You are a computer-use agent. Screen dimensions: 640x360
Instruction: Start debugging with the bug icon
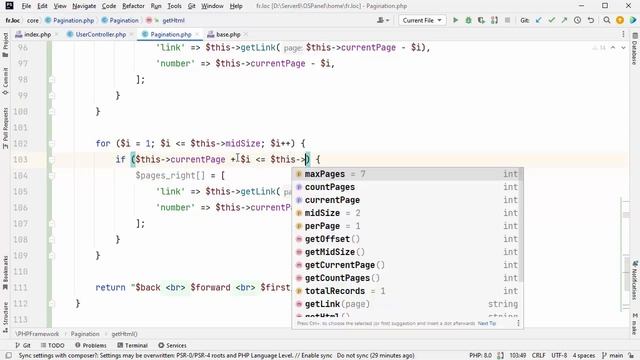pos(468,20)
